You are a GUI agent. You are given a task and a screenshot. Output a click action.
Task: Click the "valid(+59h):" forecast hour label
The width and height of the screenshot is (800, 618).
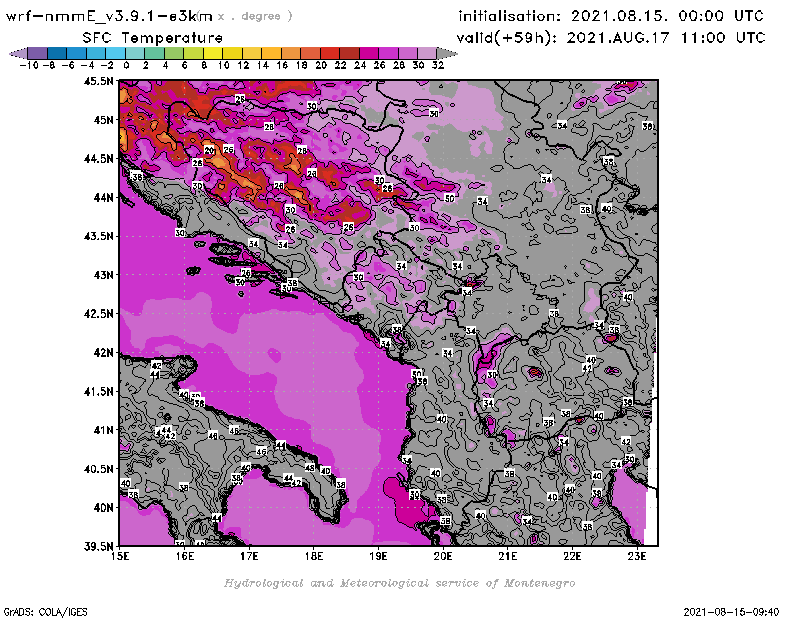(x=508, y=38)
